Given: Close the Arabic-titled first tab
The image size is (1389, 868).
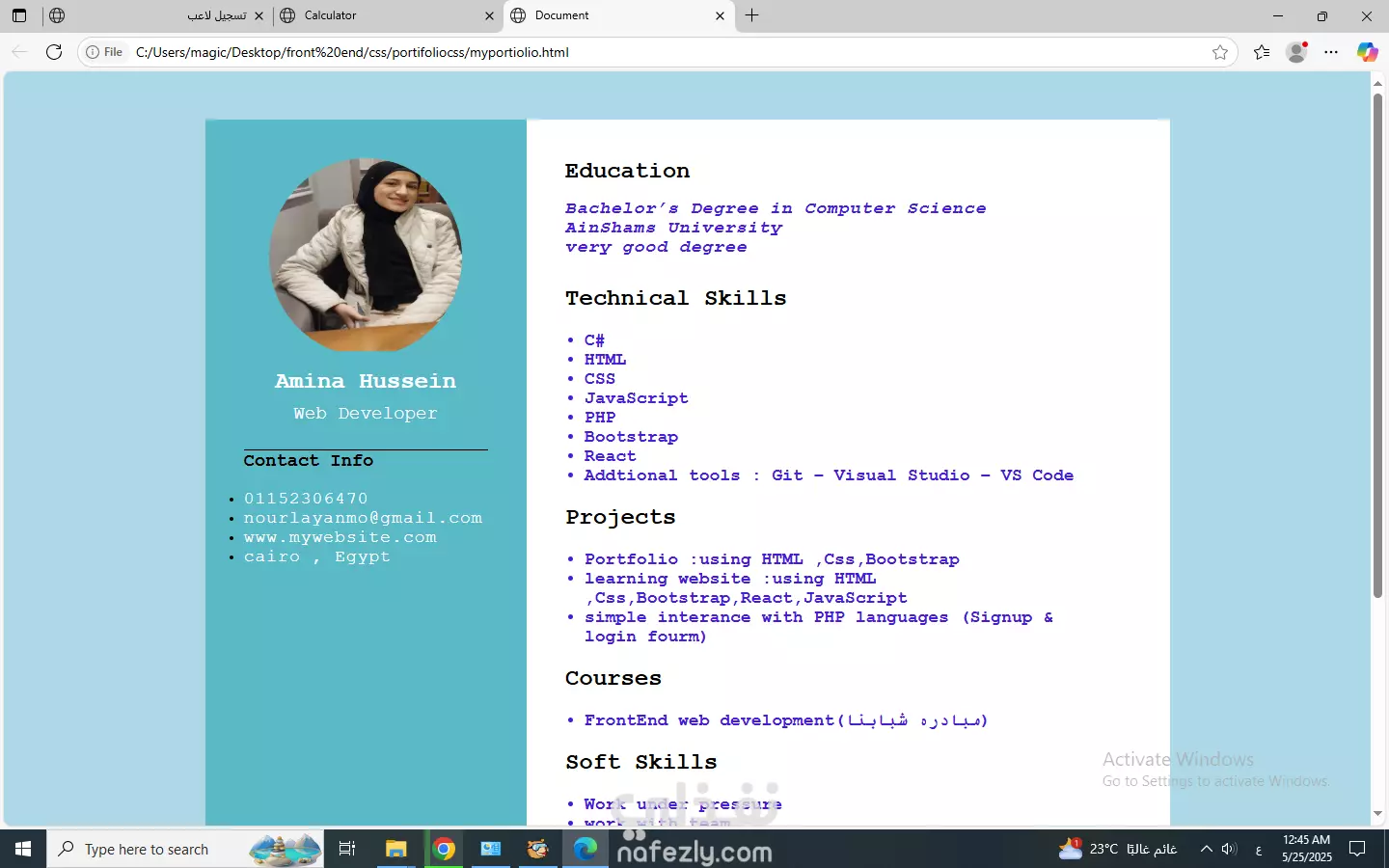Looking at the screenshot, I should tap(259, 15).
